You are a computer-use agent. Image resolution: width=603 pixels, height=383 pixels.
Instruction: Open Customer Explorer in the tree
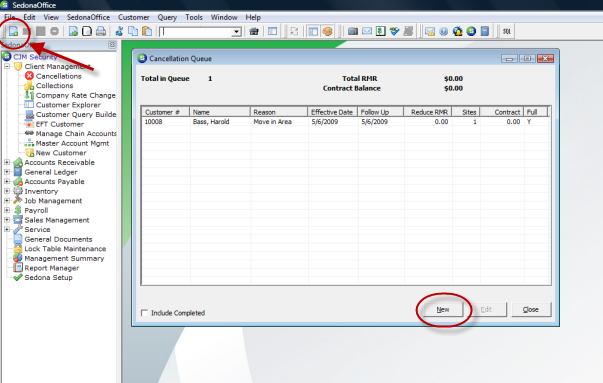point(68,105)
